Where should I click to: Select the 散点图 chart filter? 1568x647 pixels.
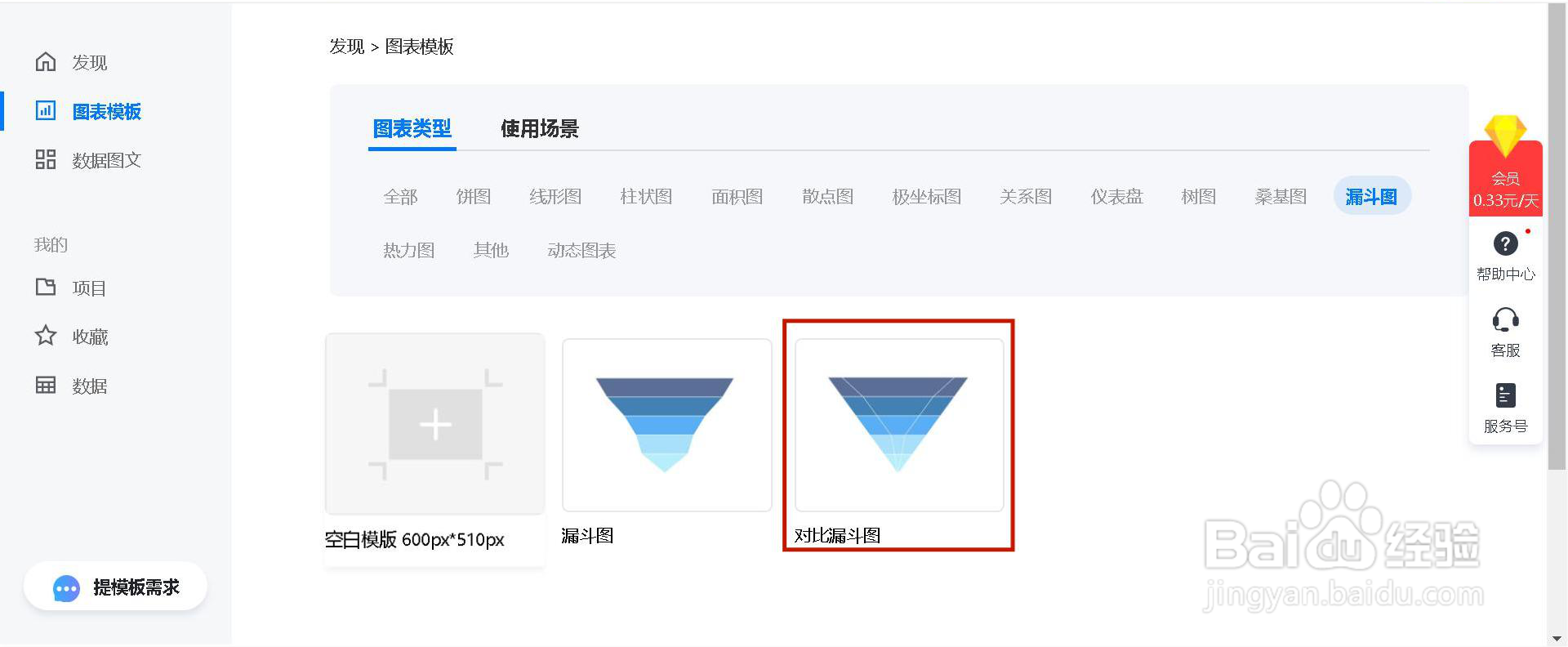828,197
